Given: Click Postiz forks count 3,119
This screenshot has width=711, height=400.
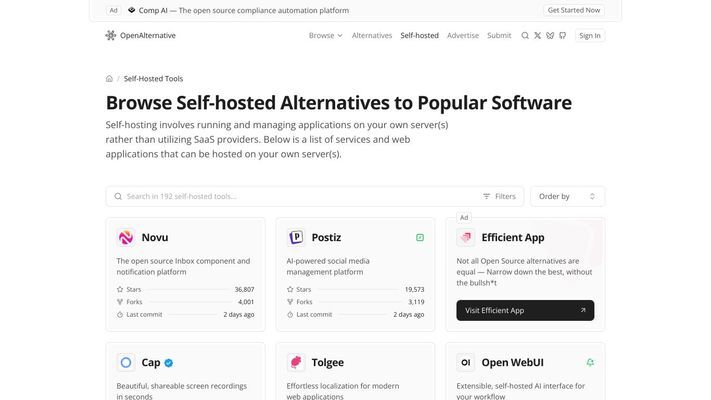Looking at the screenshot, I should [x=416, y=302].
